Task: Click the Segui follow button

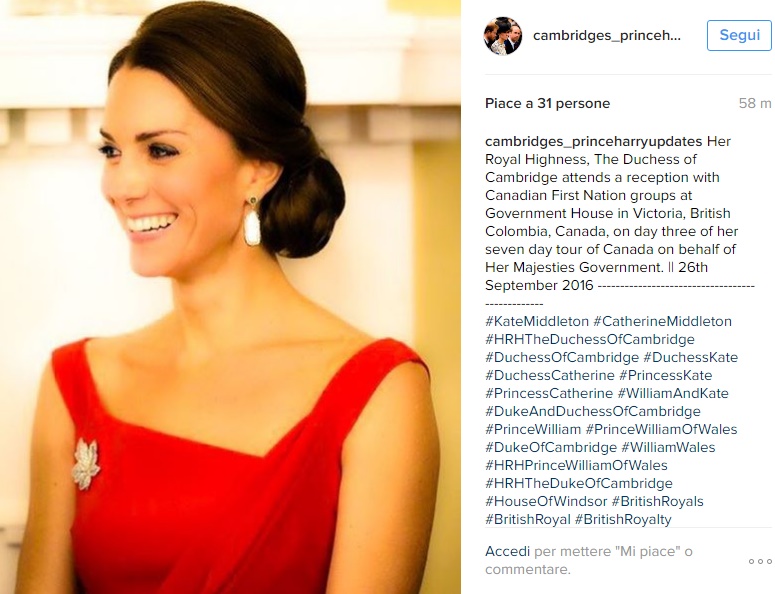Action: click(x=739, y=35)
